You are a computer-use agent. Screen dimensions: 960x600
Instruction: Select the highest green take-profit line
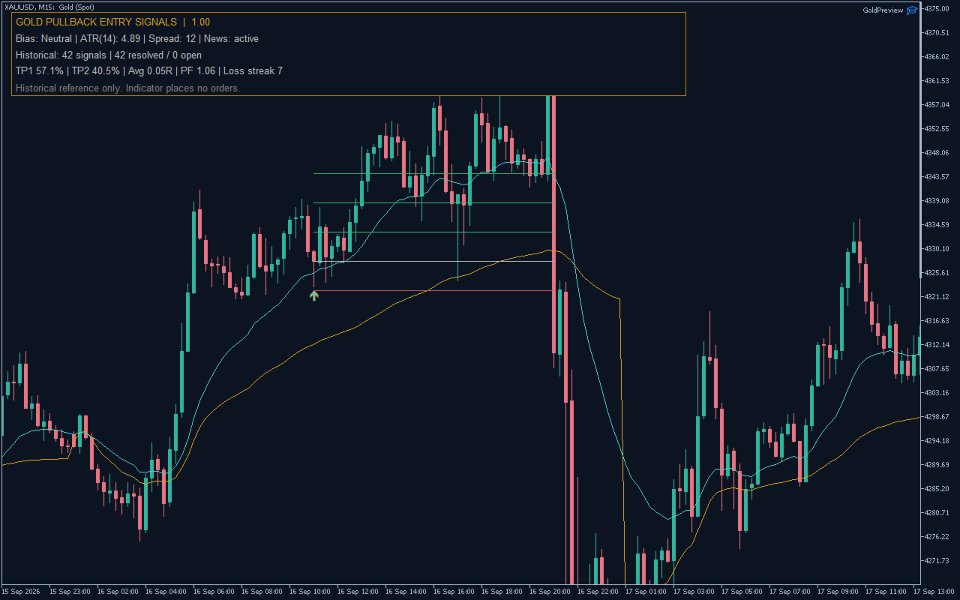(x=433, y=174)
